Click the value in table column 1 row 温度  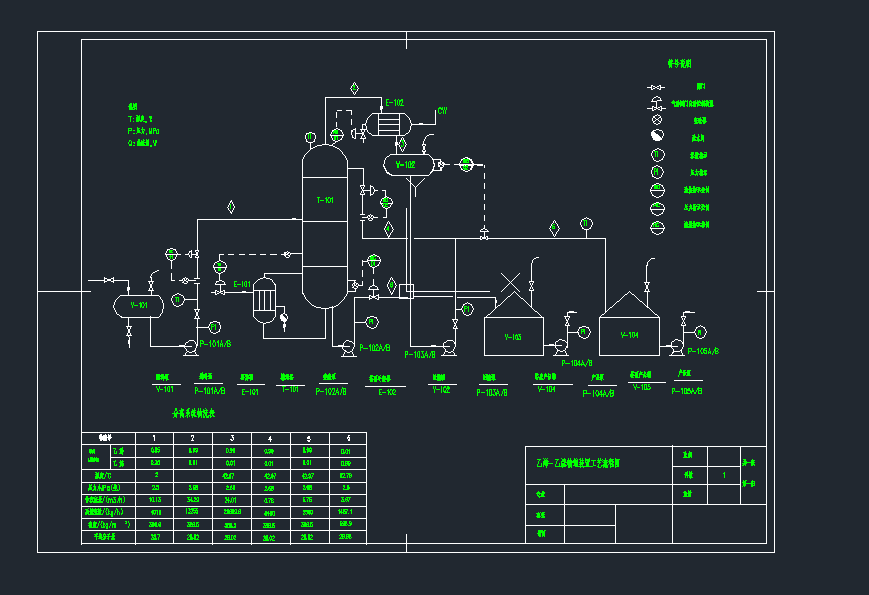153,473
